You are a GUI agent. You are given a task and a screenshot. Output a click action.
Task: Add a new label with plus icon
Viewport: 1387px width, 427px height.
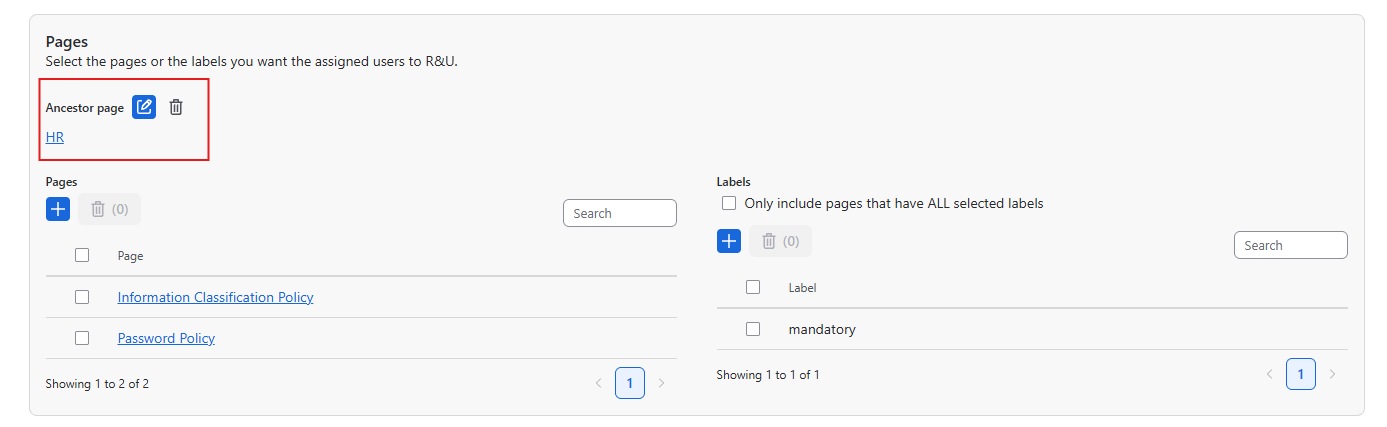(729, 241)
